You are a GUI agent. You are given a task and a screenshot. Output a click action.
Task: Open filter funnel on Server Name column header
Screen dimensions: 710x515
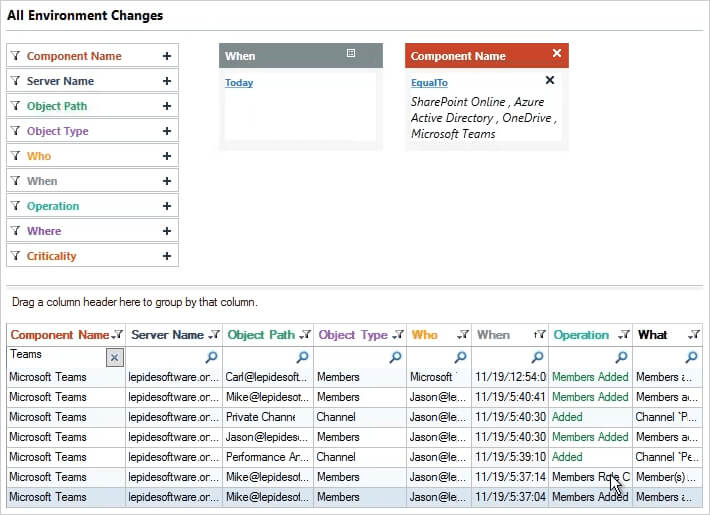click(x=215, y=335)
